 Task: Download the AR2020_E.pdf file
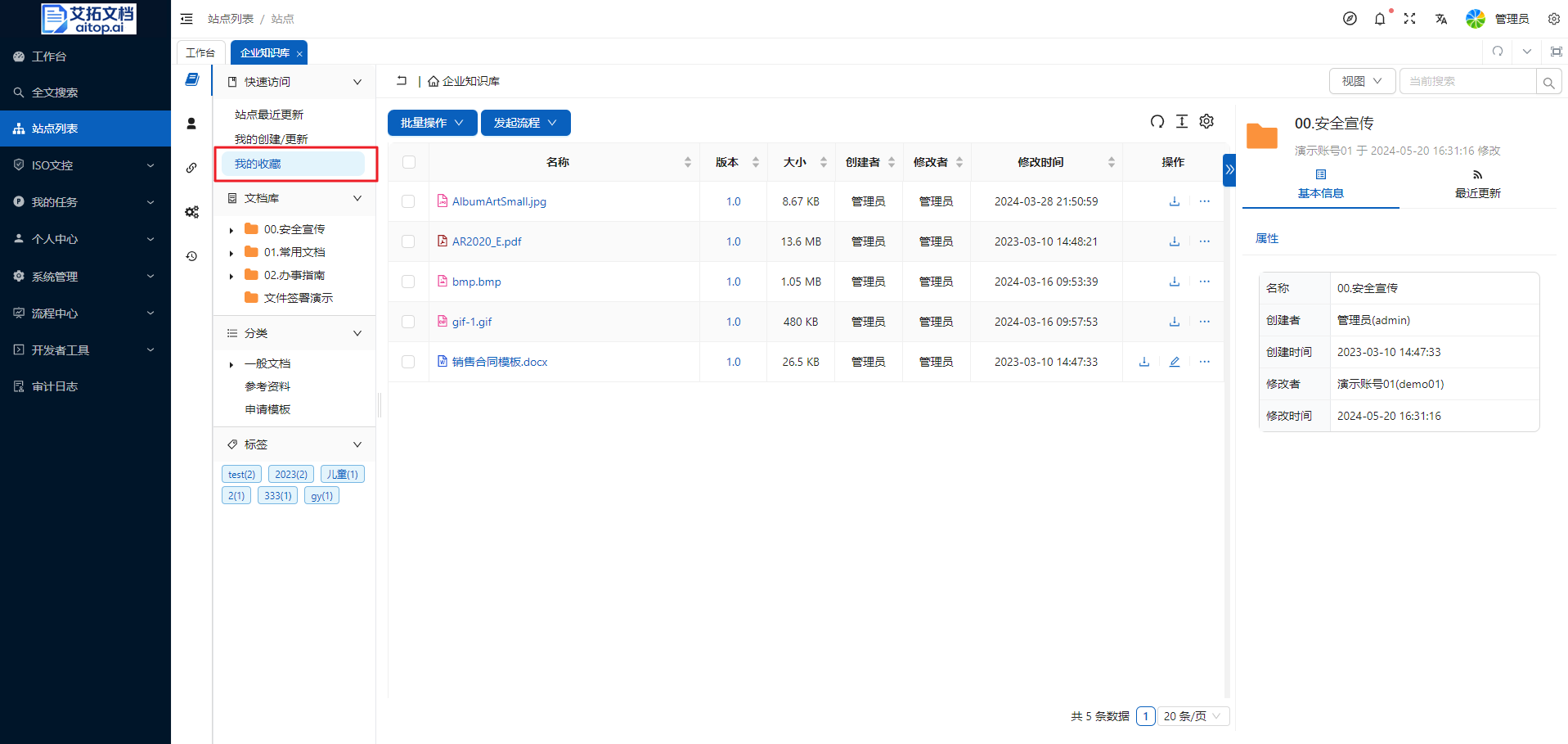click(1174, 241)
